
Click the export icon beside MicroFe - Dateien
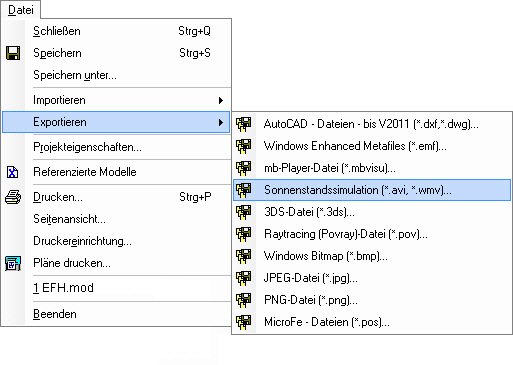(x=244, y=322)
